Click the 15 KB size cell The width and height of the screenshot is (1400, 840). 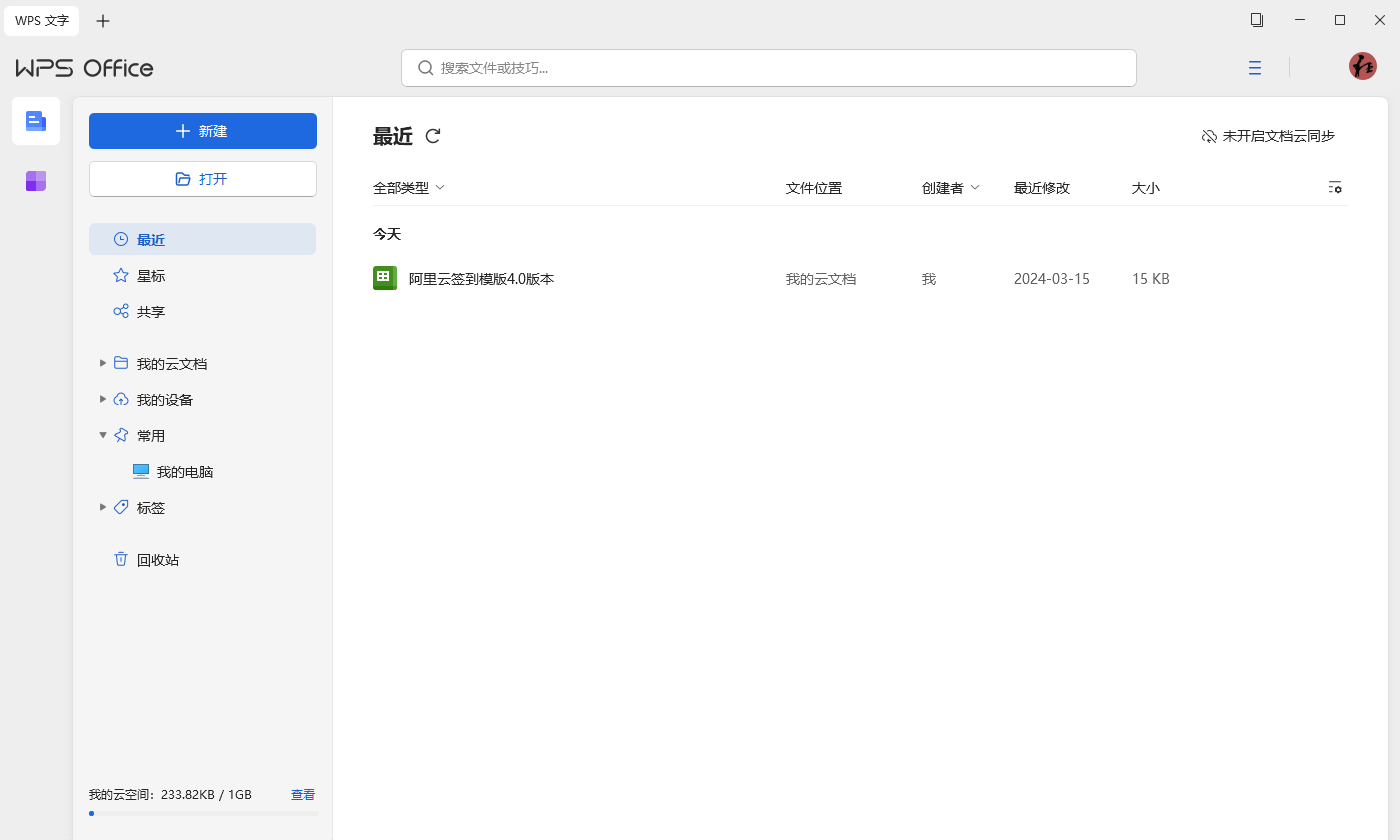[x=1151, y=279]
